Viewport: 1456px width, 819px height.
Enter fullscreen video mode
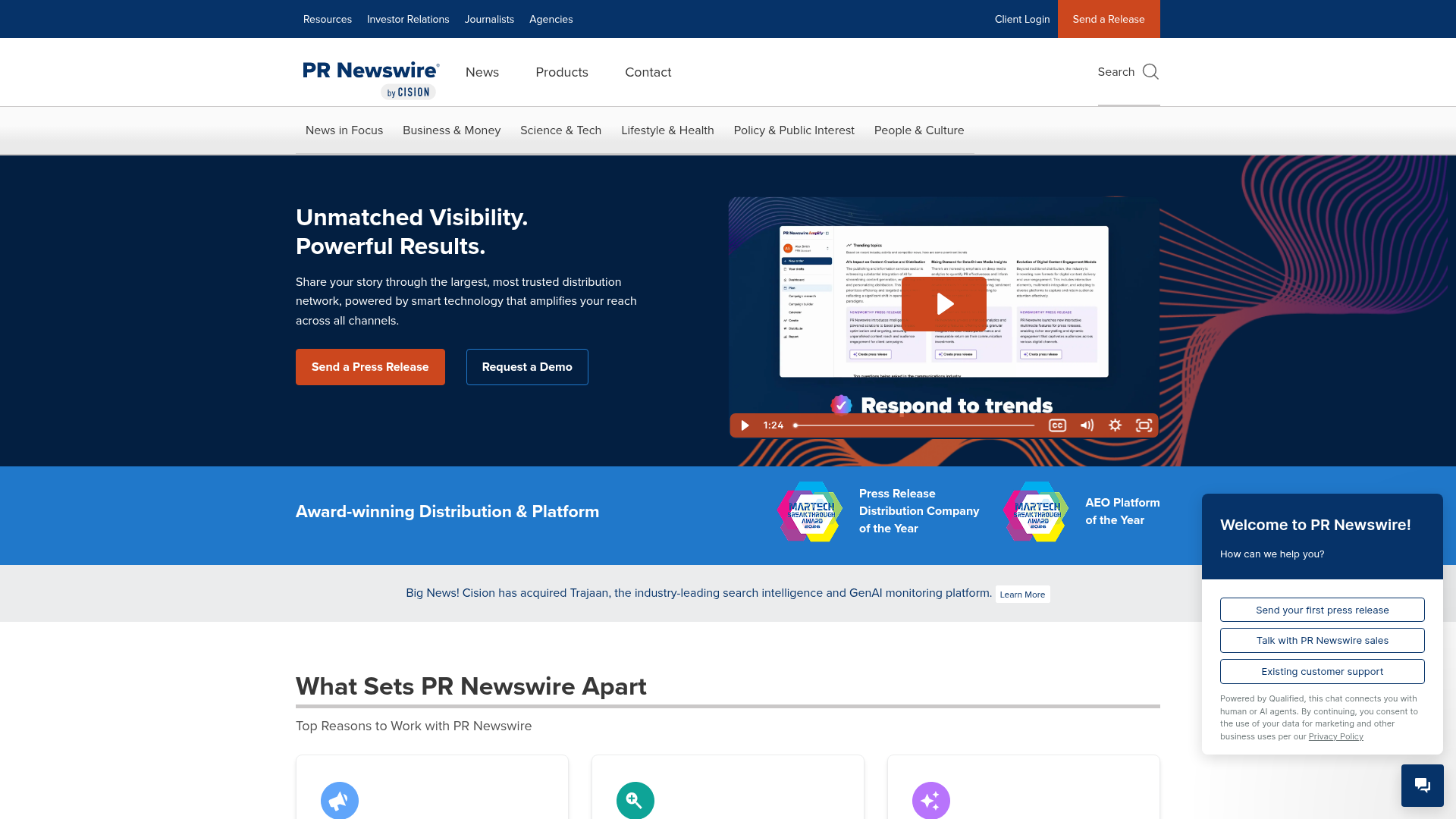coord(1144,425)
